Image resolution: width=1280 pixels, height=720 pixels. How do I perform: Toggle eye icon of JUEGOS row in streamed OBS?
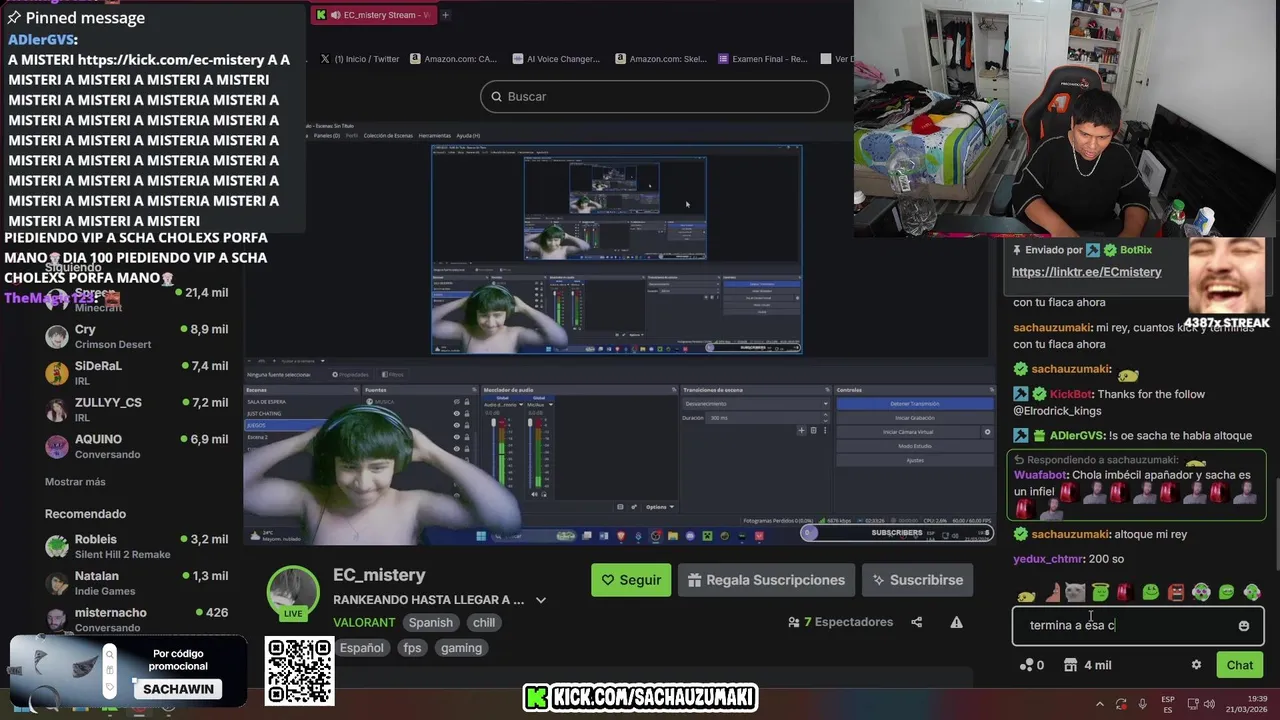tap(457, 425)
